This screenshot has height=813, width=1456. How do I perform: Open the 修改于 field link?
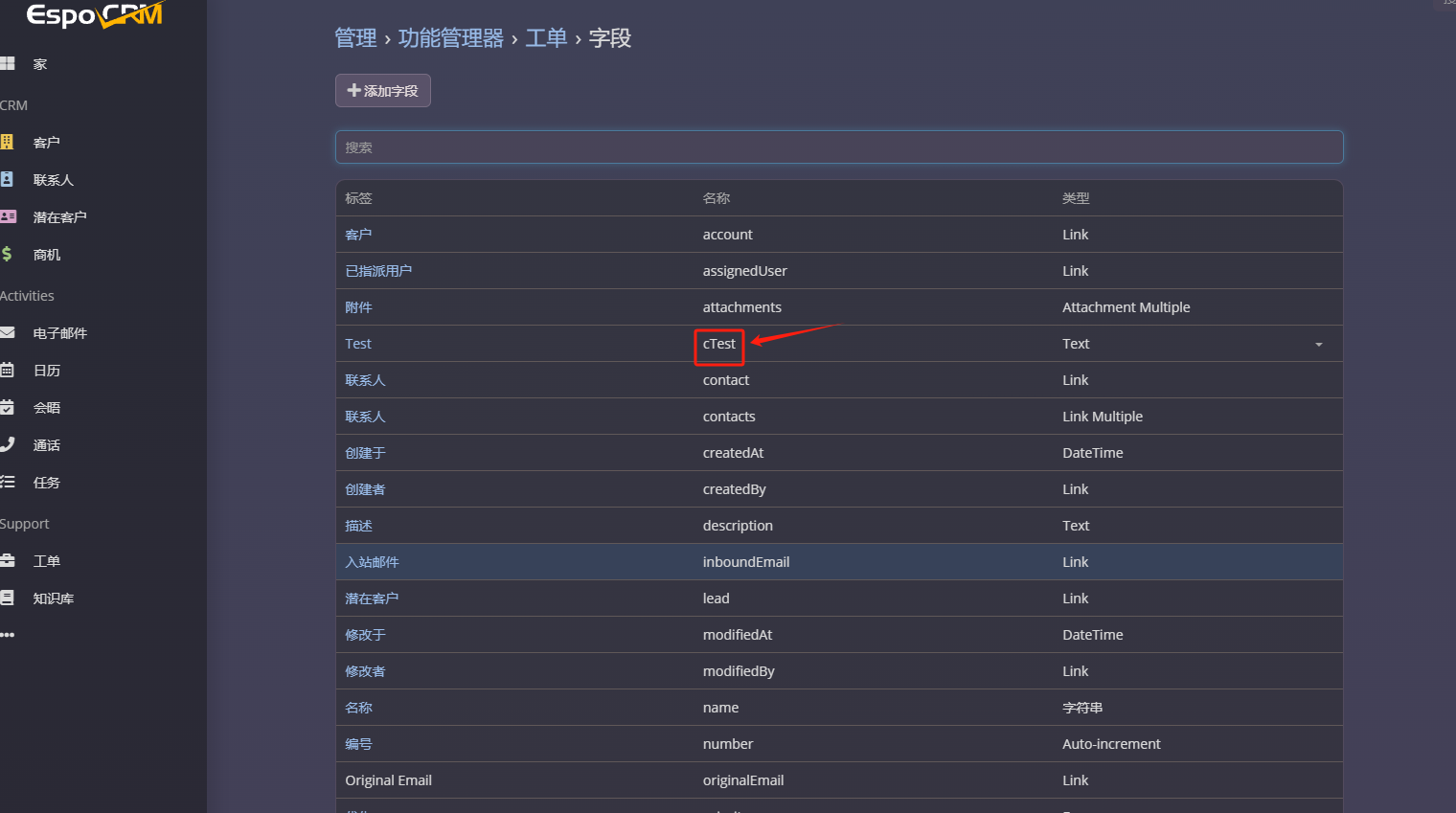point(365,635)
